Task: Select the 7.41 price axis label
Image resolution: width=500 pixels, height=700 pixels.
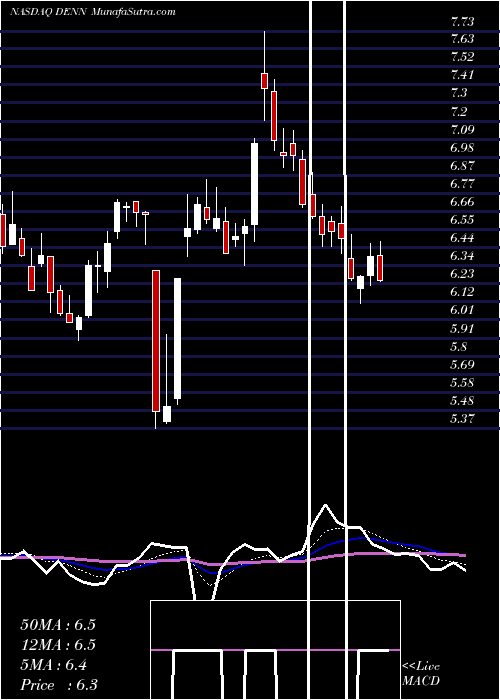Action: click(x=462, y=75)
